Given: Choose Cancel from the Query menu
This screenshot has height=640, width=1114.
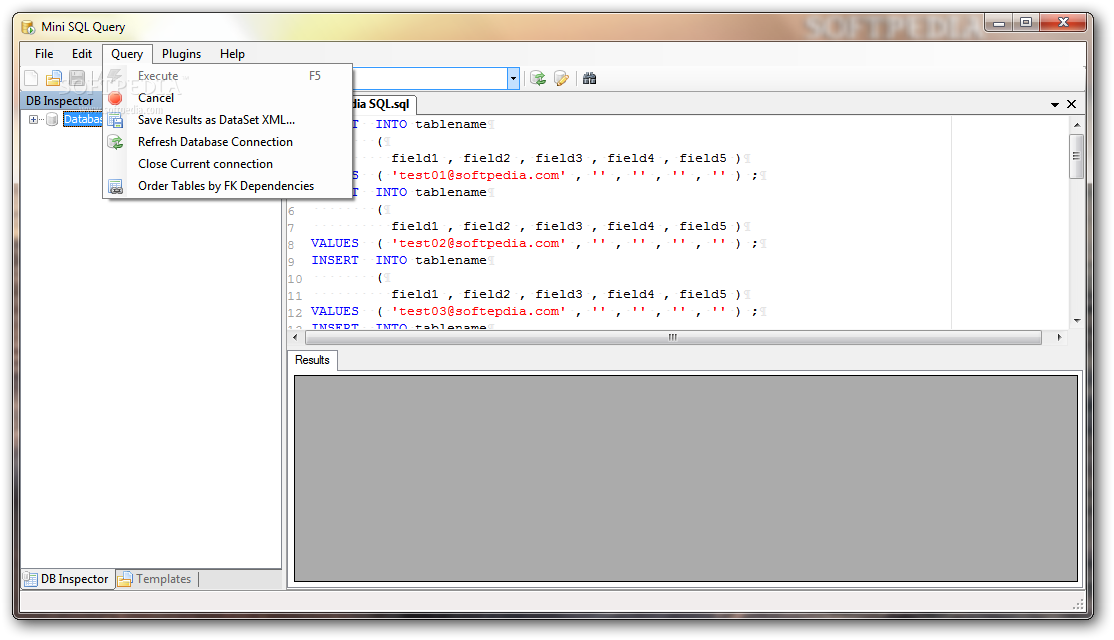Looking at the screenshot, I should tap(227, 98).
